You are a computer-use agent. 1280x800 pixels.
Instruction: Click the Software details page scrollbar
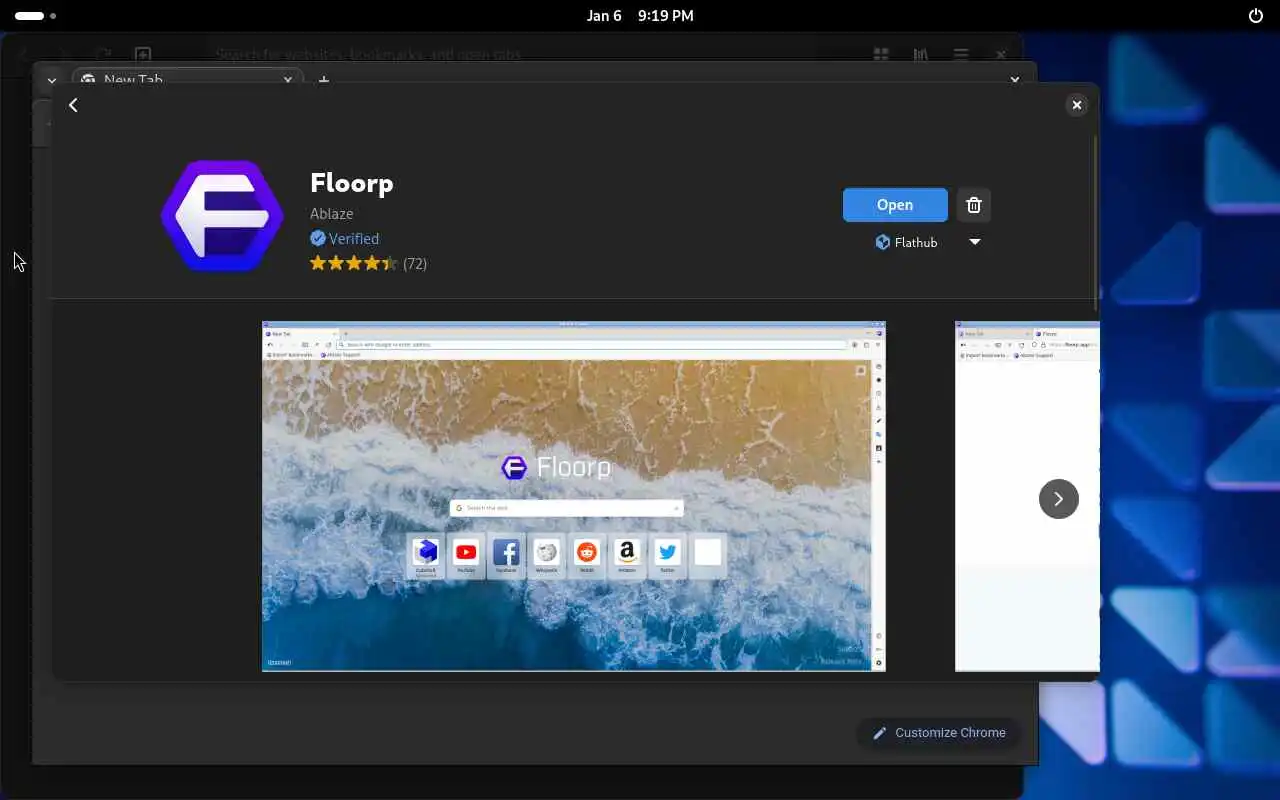1096,220
